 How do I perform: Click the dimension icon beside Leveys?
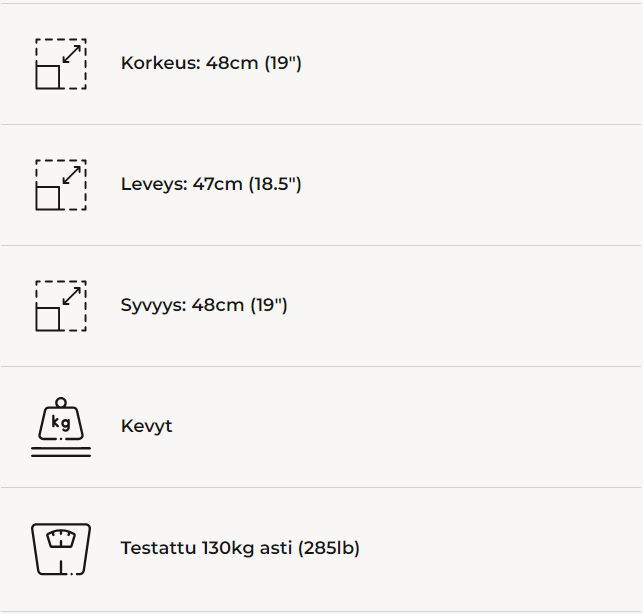61,185
